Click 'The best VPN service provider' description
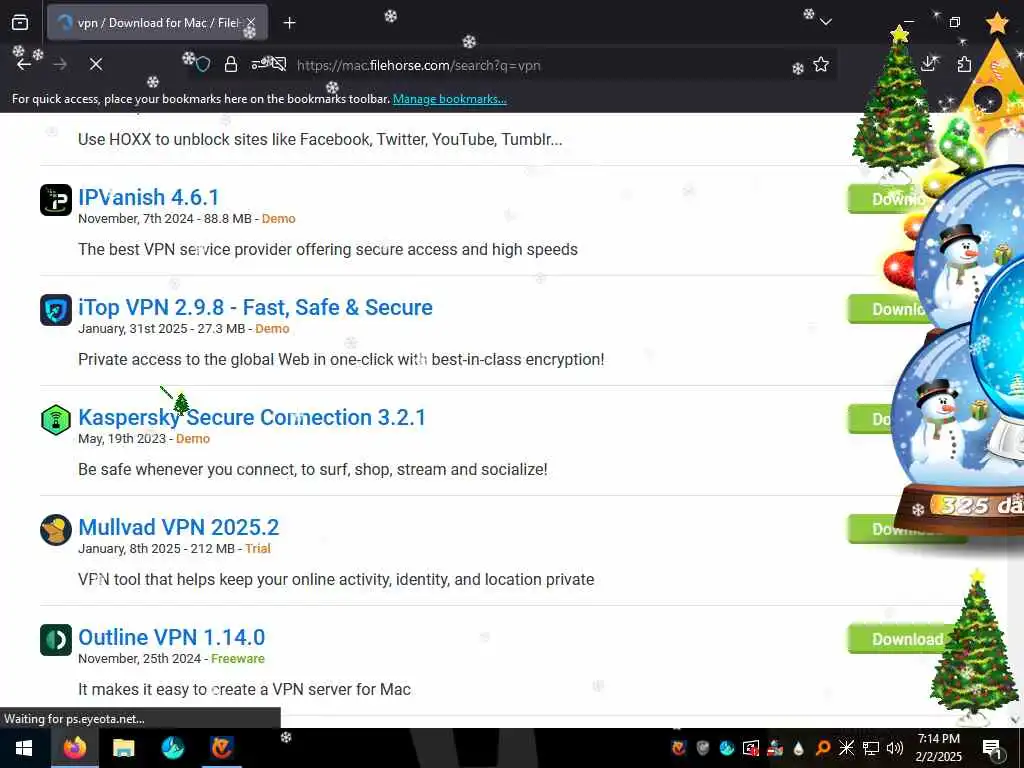 (x=328, y=249)
